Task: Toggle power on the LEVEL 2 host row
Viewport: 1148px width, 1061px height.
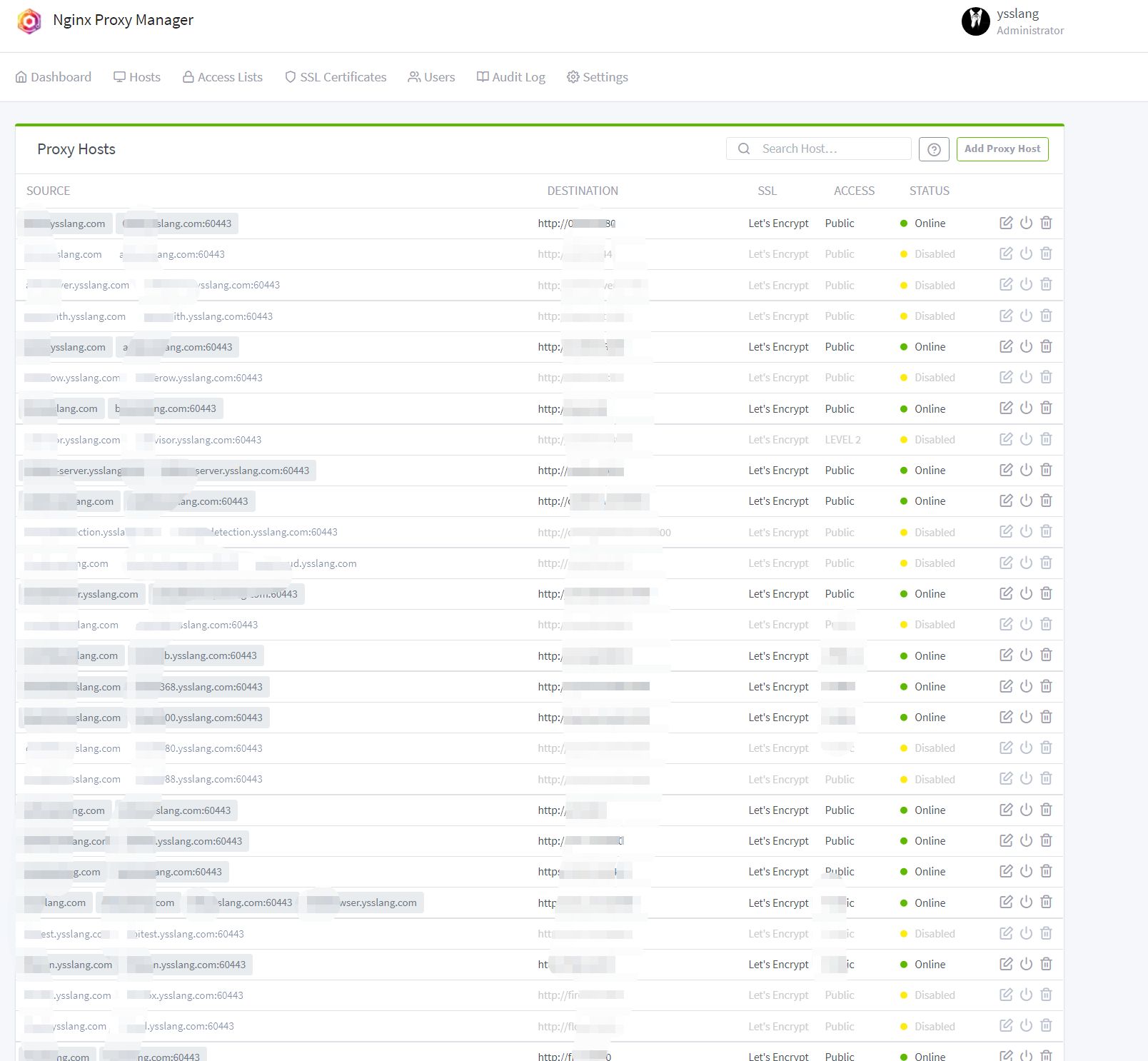Action: click(x=1026, y=439)
